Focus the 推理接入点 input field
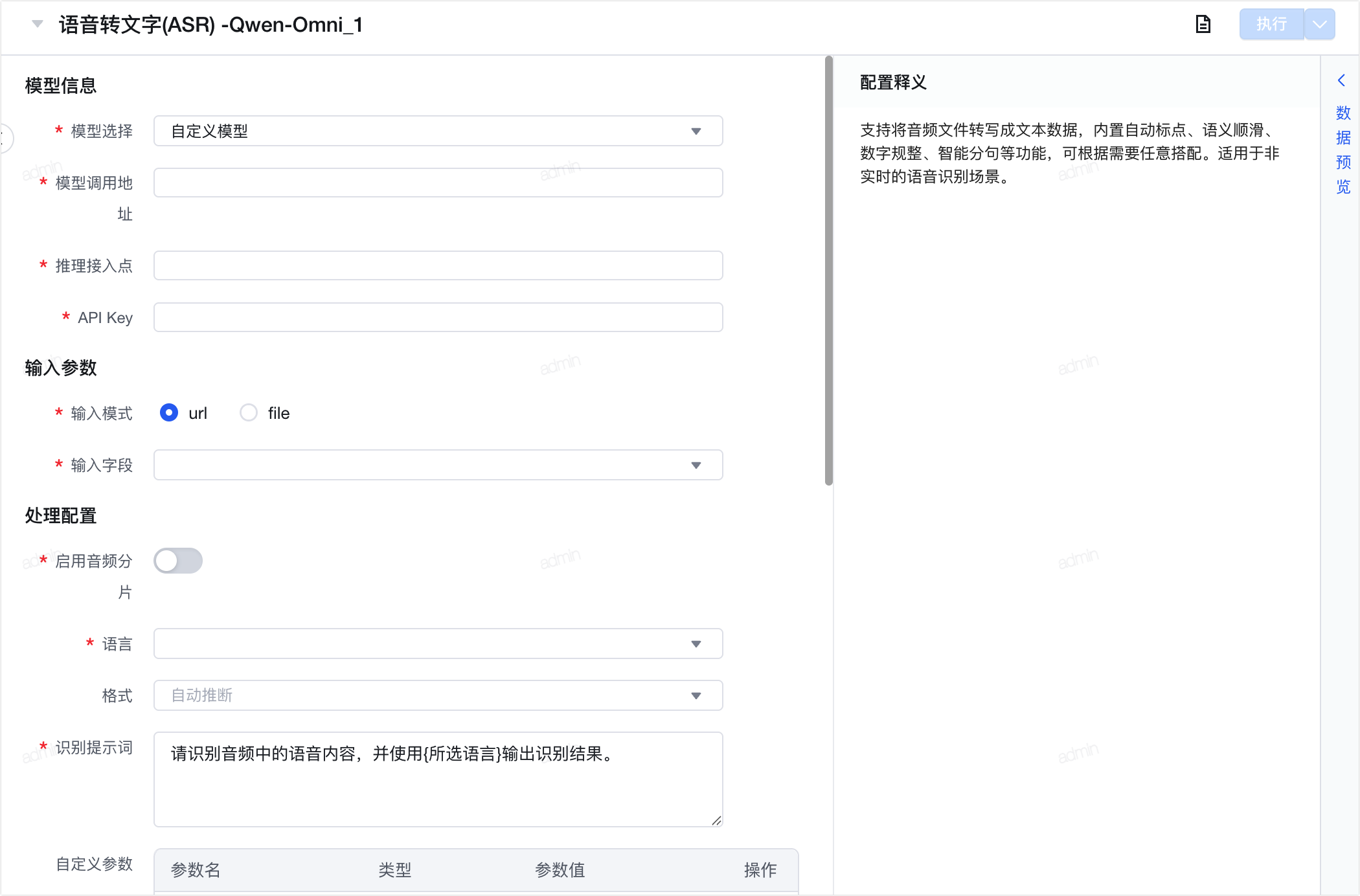1360x896 pixels. point(438,265)
